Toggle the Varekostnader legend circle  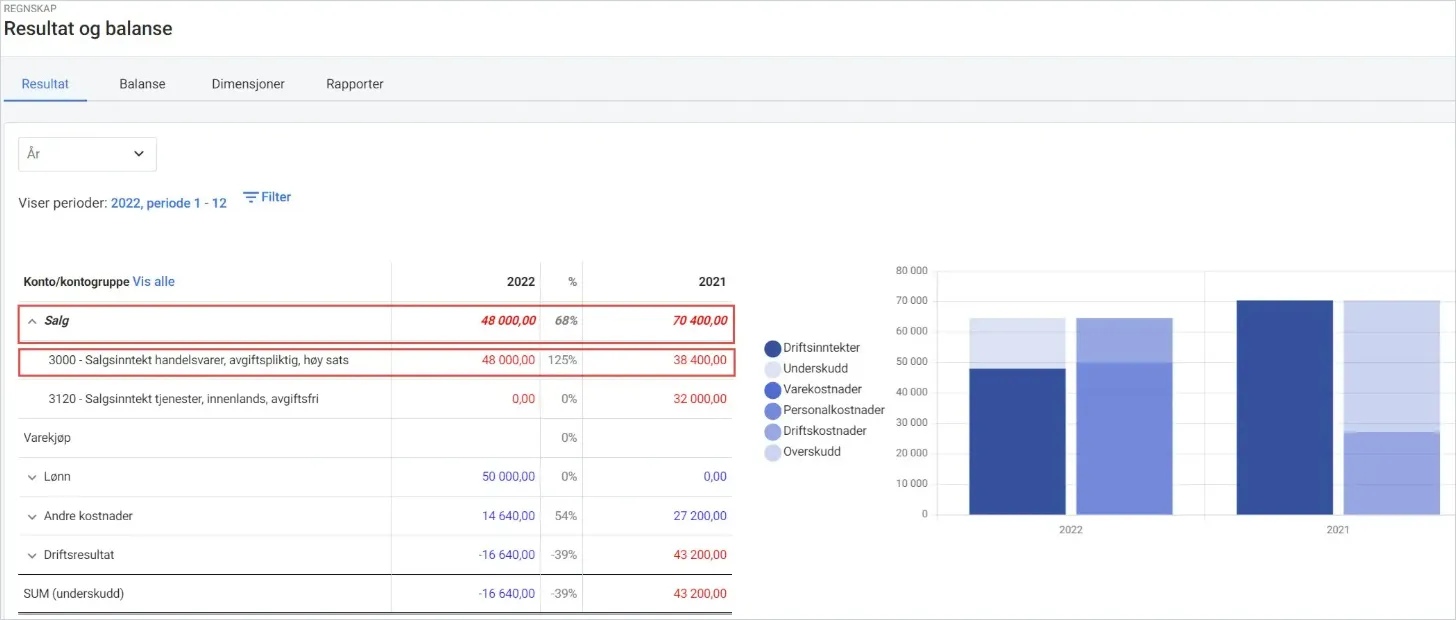[773, 390]
